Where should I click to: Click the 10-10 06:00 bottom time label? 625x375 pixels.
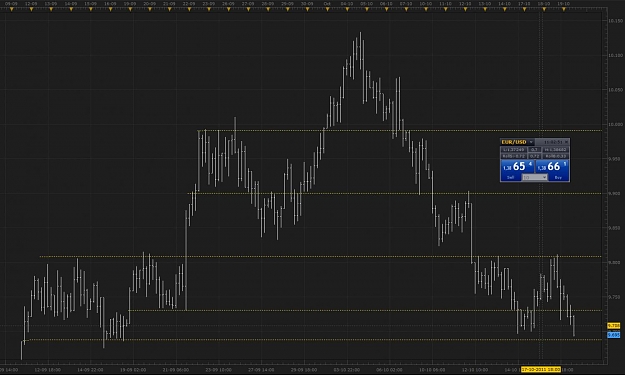(x=432, y=370)
